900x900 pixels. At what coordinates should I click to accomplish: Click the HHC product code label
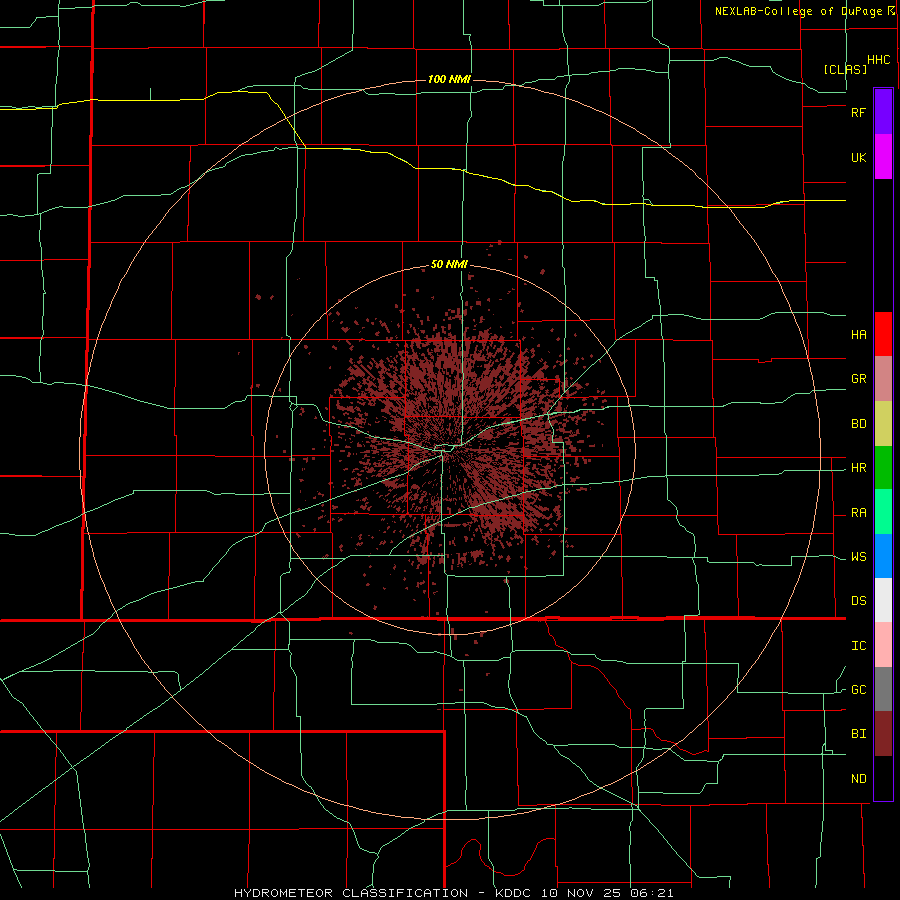[x=878, y=60]
